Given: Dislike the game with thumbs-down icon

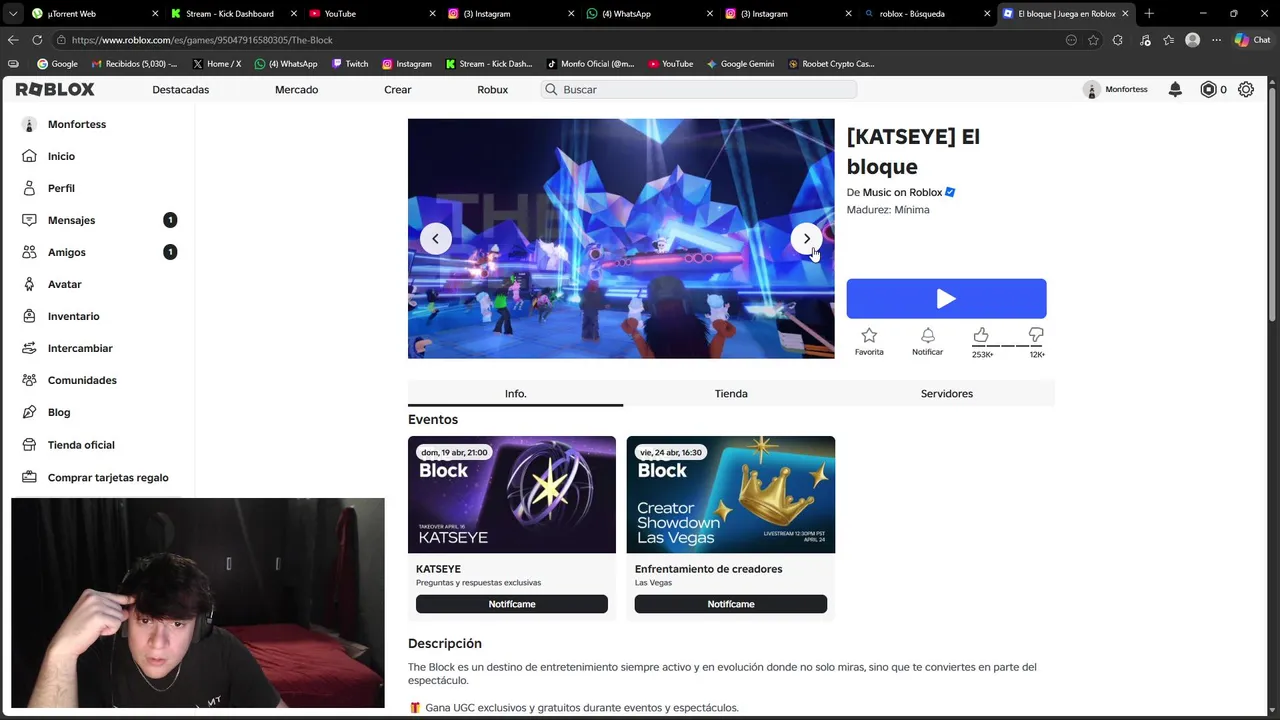Looking at the screenshot, I should [1036, 334].
